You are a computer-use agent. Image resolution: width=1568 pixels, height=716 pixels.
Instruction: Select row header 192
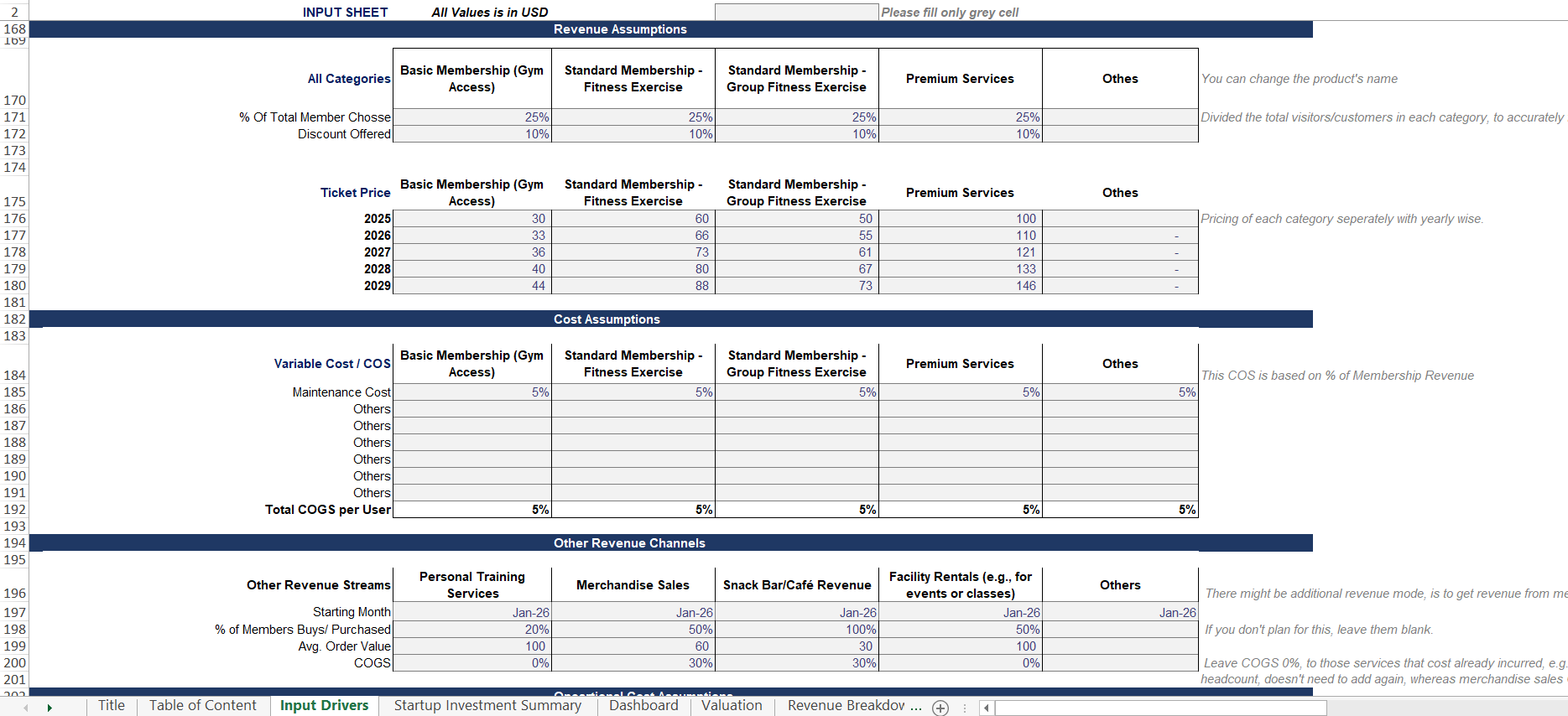tap(14, 510)
